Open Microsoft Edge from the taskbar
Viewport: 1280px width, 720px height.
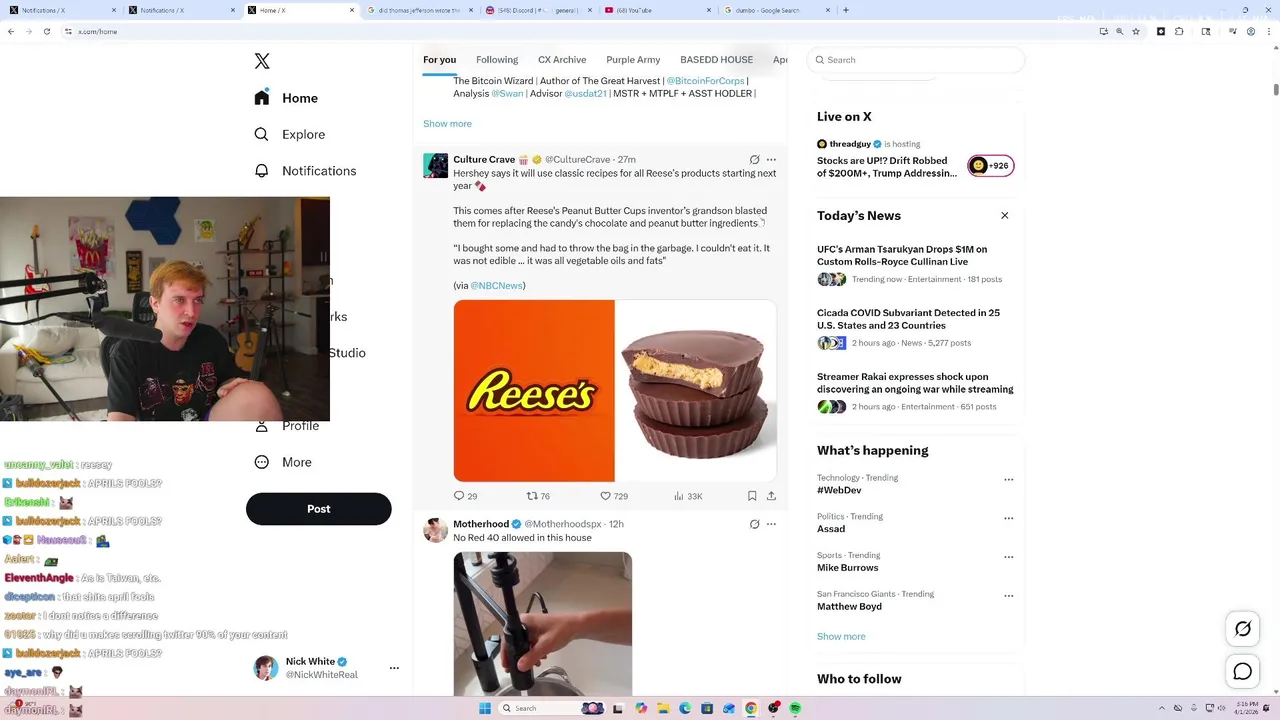coord(685,708)
